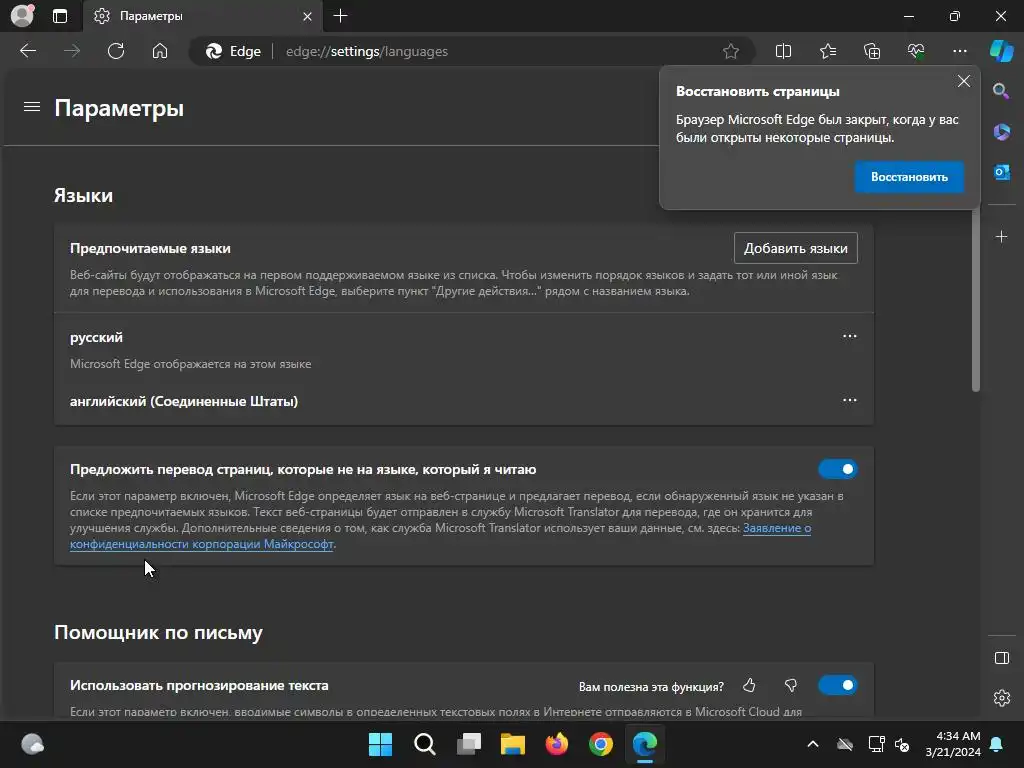Image resolution: width=1024 pixels, height=768 pixels.
Task: Open clock and date panel
Action: 953,744
